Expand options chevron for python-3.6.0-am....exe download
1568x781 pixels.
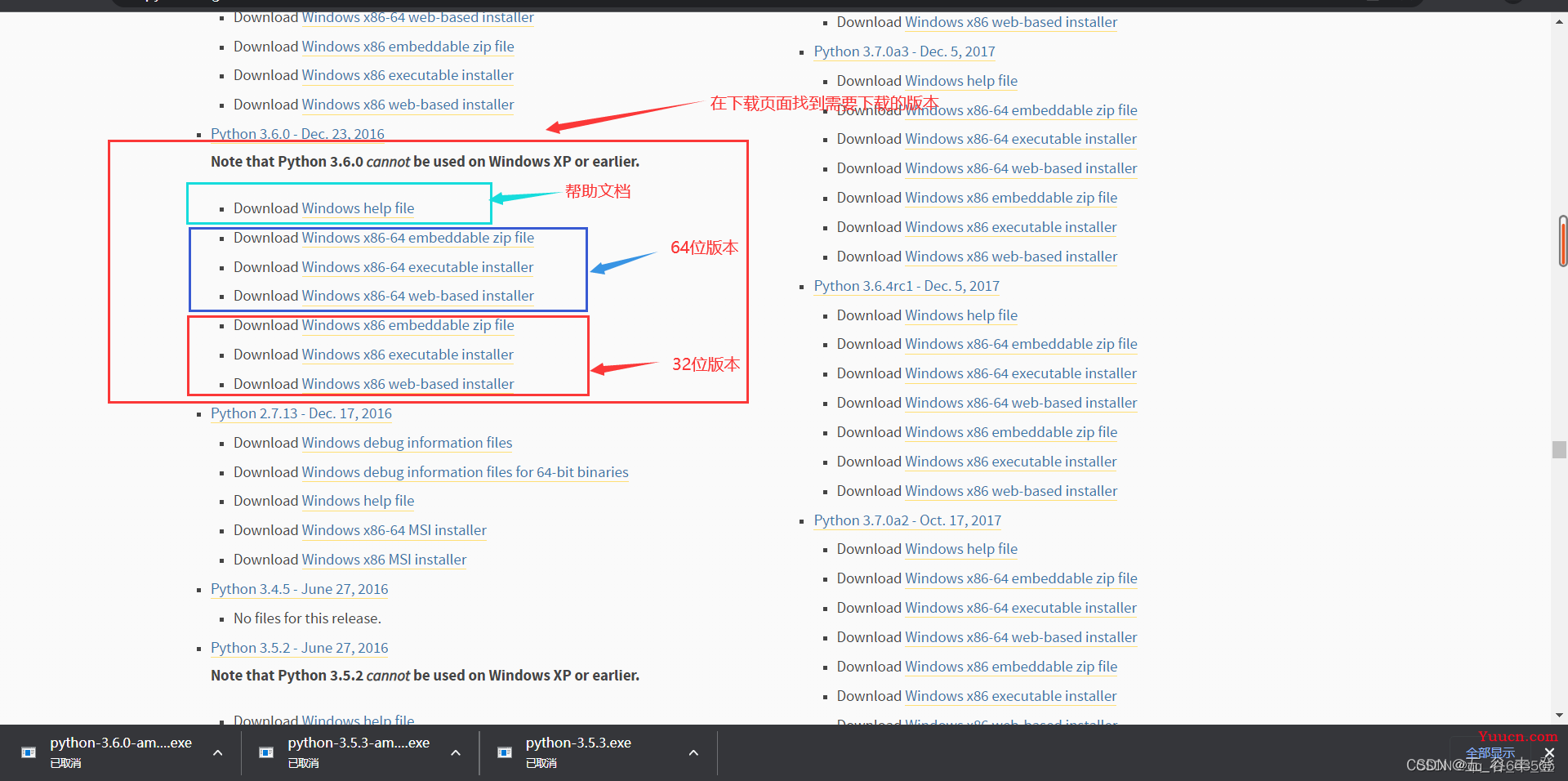click(x=217, y=752)
